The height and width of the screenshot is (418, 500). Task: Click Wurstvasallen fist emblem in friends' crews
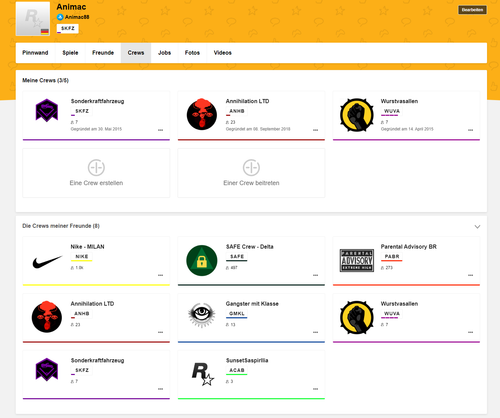tap(357, 317)
